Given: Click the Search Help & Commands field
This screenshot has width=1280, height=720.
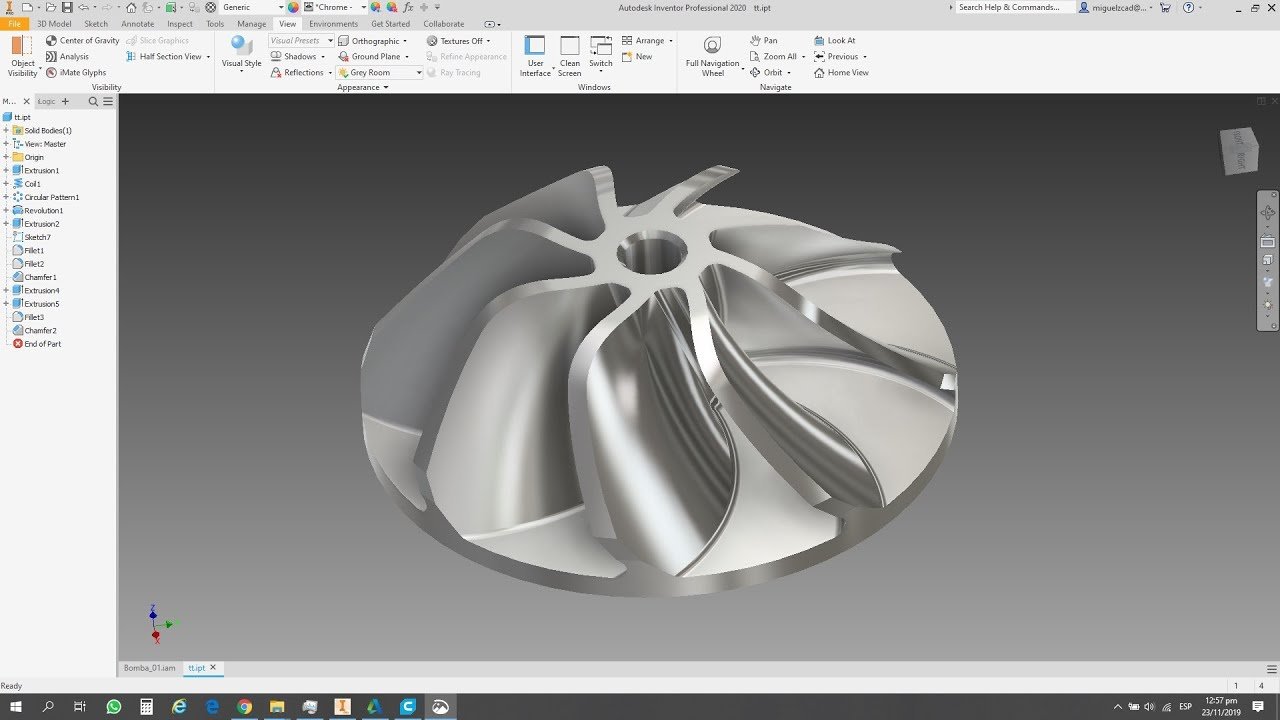Looking at the screenshot, I should [x=1013, y=7].
